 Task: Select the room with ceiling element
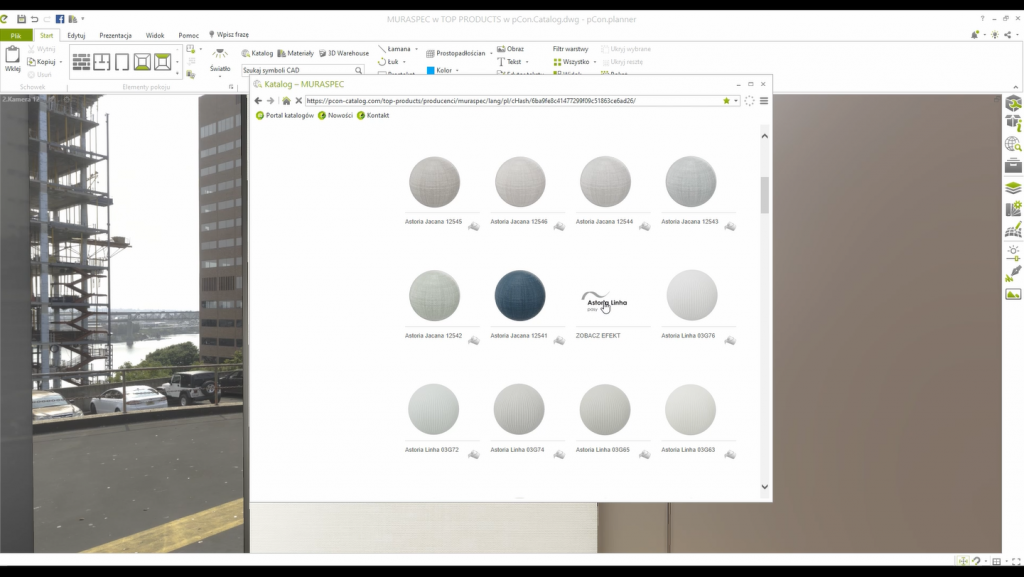[163, 62]
